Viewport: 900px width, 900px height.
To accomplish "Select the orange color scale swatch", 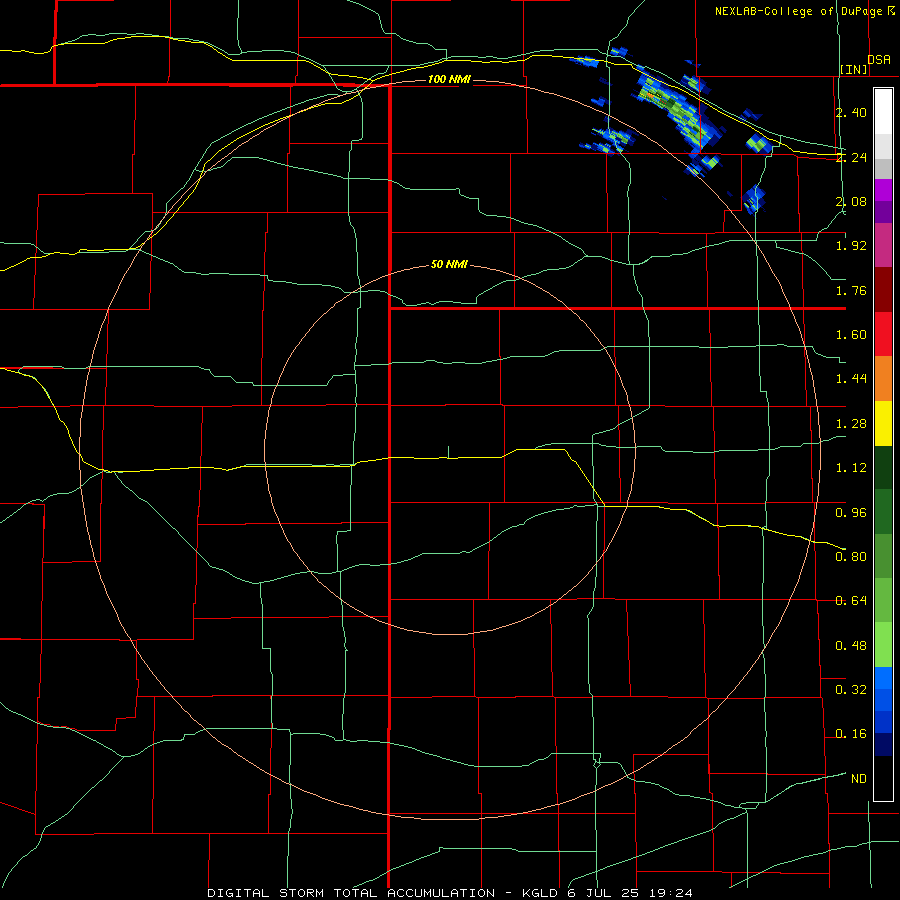I will 883,379.
